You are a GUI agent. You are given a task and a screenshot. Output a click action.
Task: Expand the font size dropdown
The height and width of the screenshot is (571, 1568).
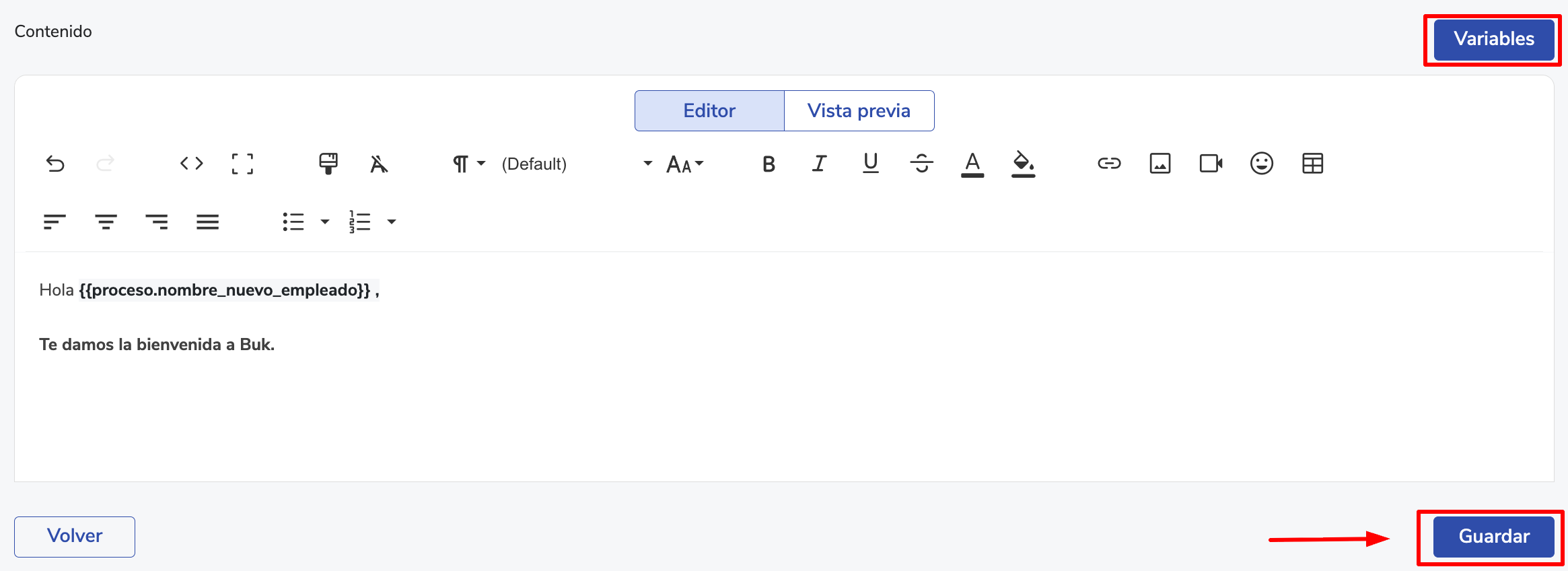point(685,164)
